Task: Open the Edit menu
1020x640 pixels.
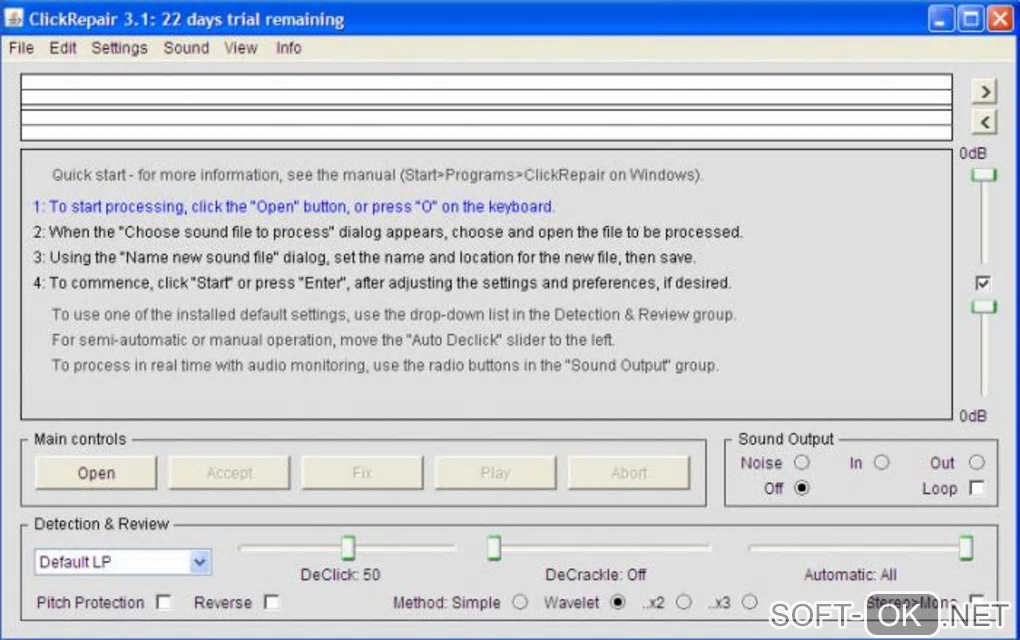Action: tap(62, 48)
